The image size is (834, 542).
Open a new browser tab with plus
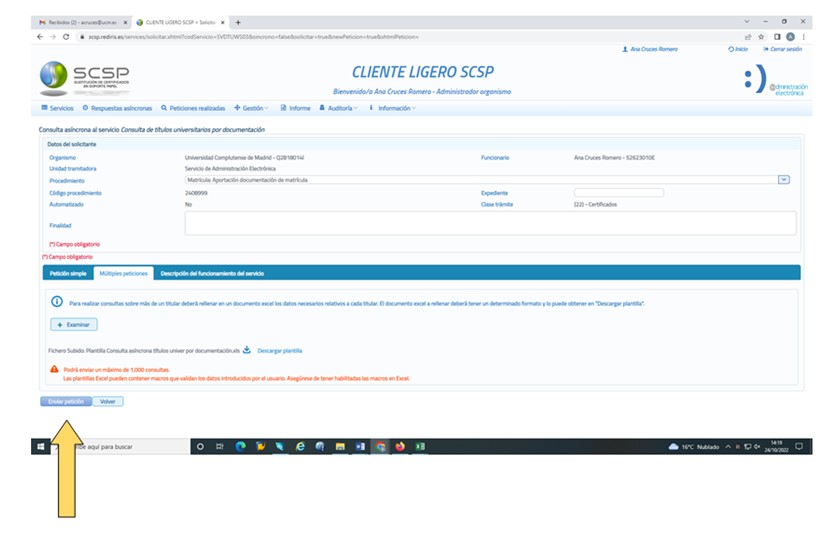(x=238, y=22)
